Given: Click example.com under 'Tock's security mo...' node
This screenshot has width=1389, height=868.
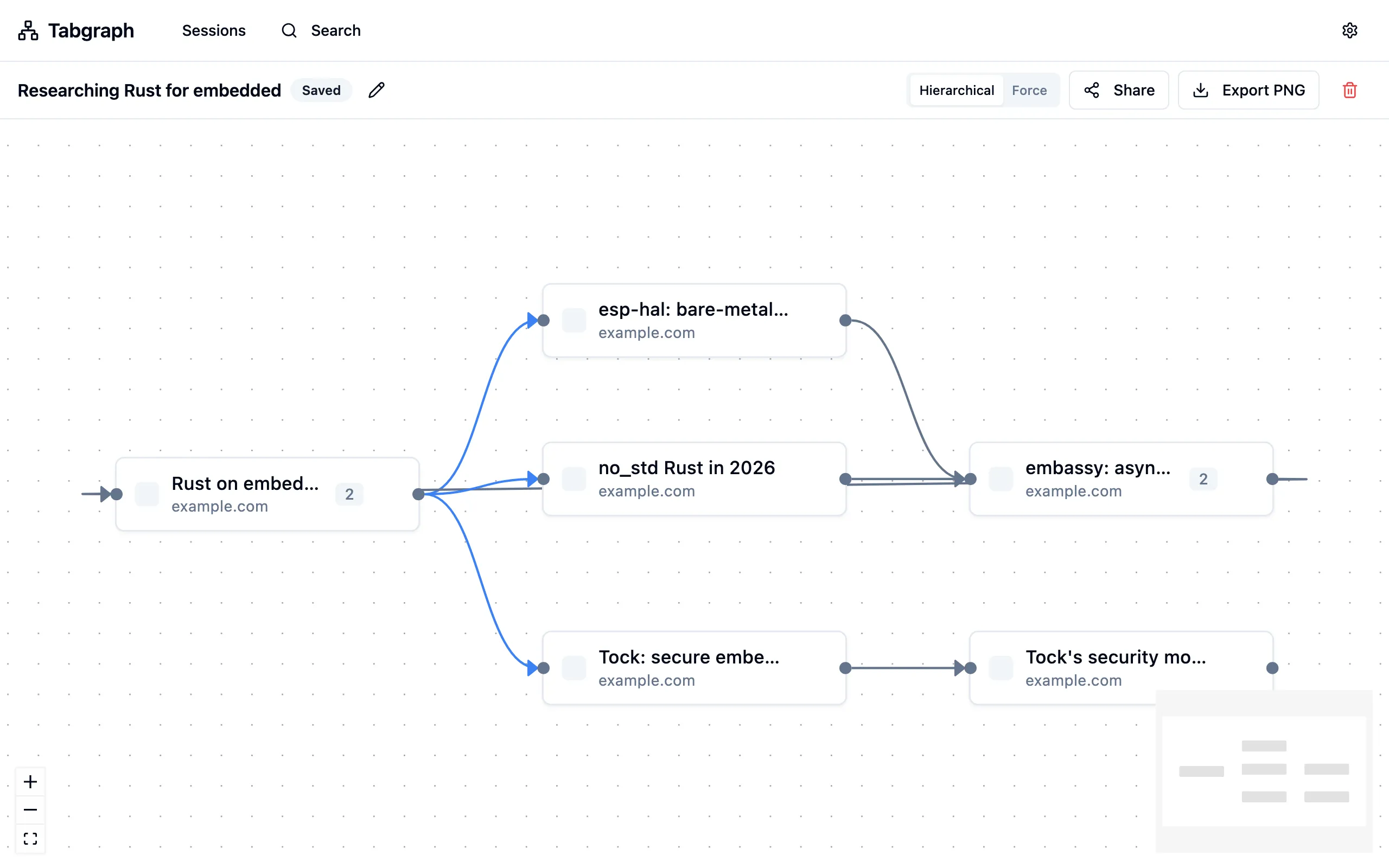Looking at the screenshot, I should click(x=1073, y=680).
